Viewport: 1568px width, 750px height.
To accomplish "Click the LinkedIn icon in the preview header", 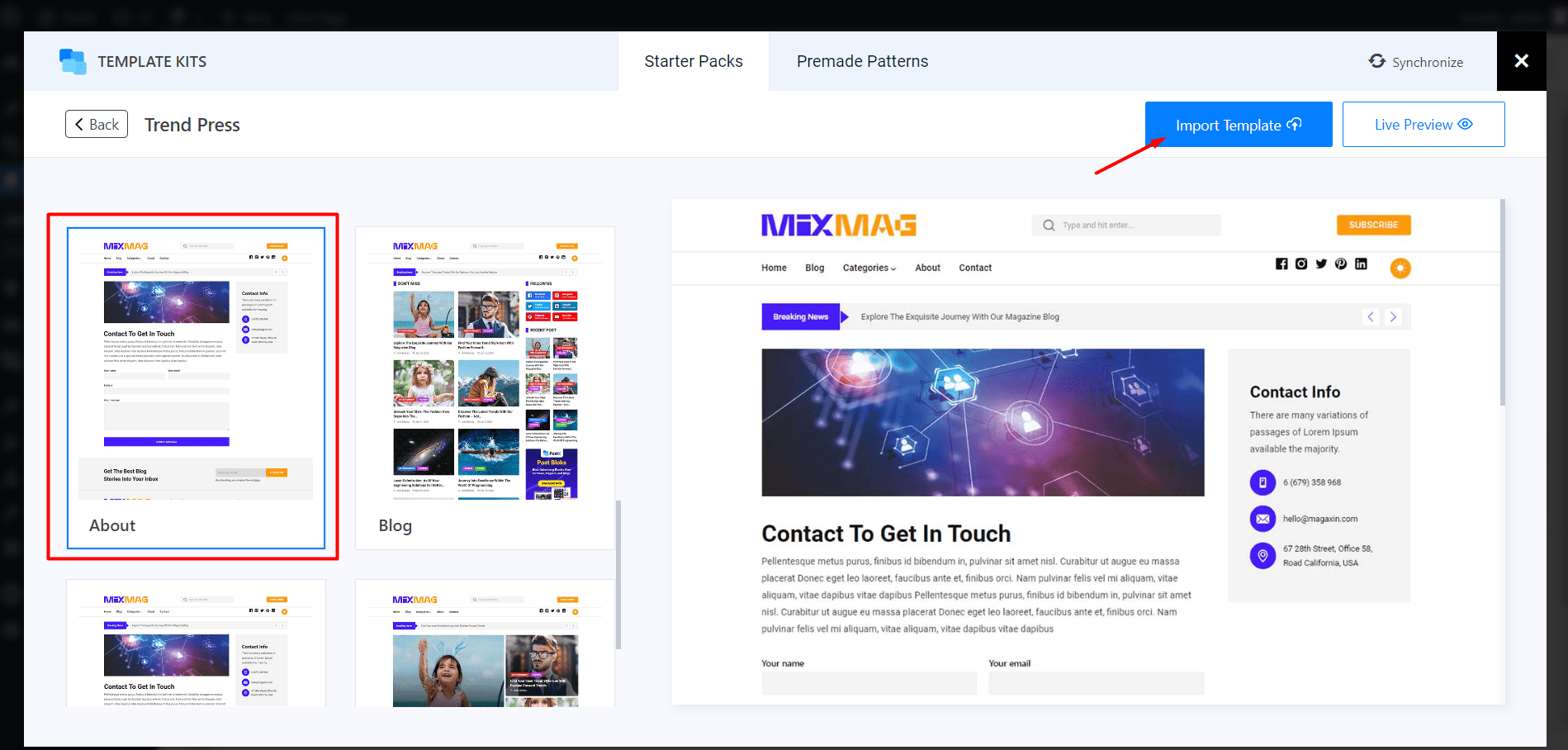I will pyautogui.click(x=1361, y=263).
